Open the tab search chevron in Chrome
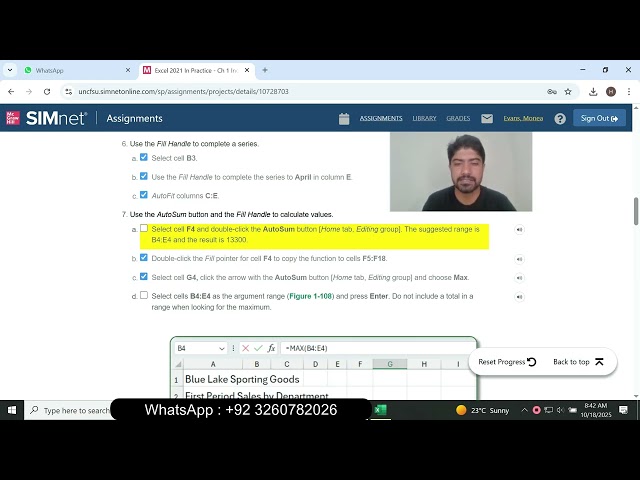Screen dimensions: 640x480 tap(10, 70)
